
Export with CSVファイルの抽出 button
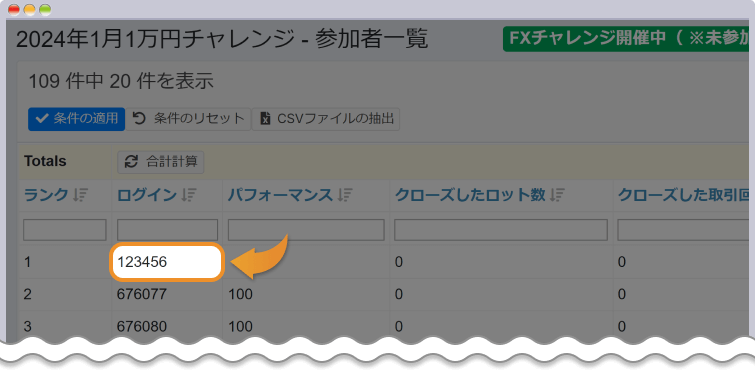(326, 119)
